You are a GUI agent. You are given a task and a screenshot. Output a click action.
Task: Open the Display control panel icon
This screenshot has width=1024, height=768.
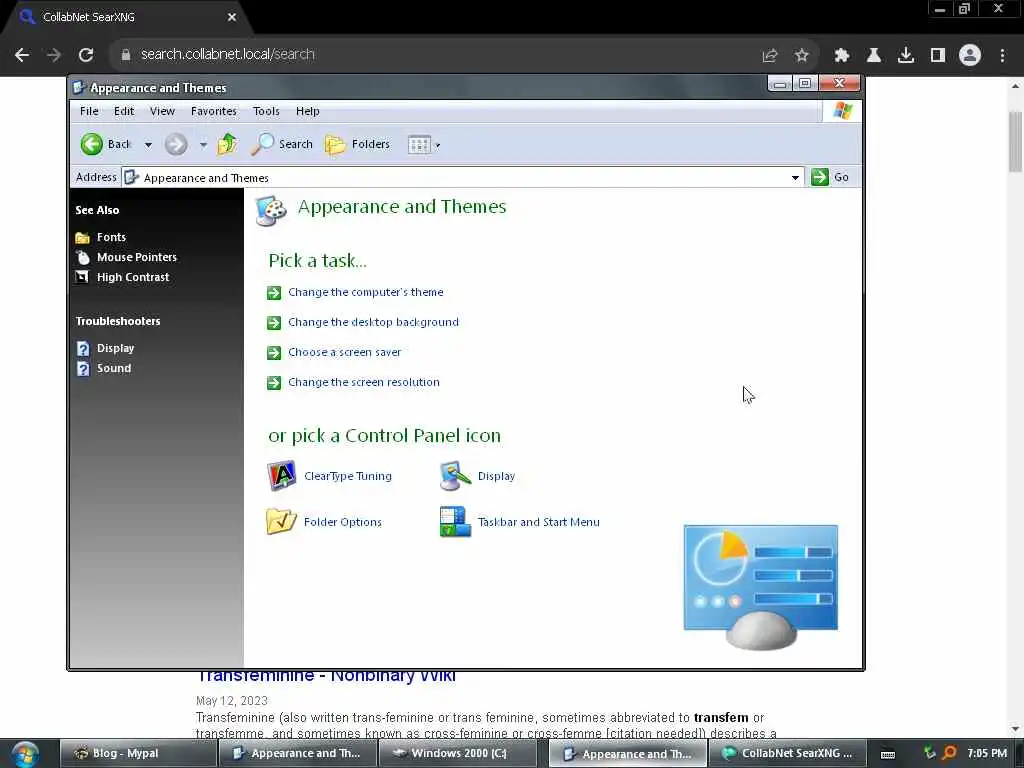coord(455,476)
